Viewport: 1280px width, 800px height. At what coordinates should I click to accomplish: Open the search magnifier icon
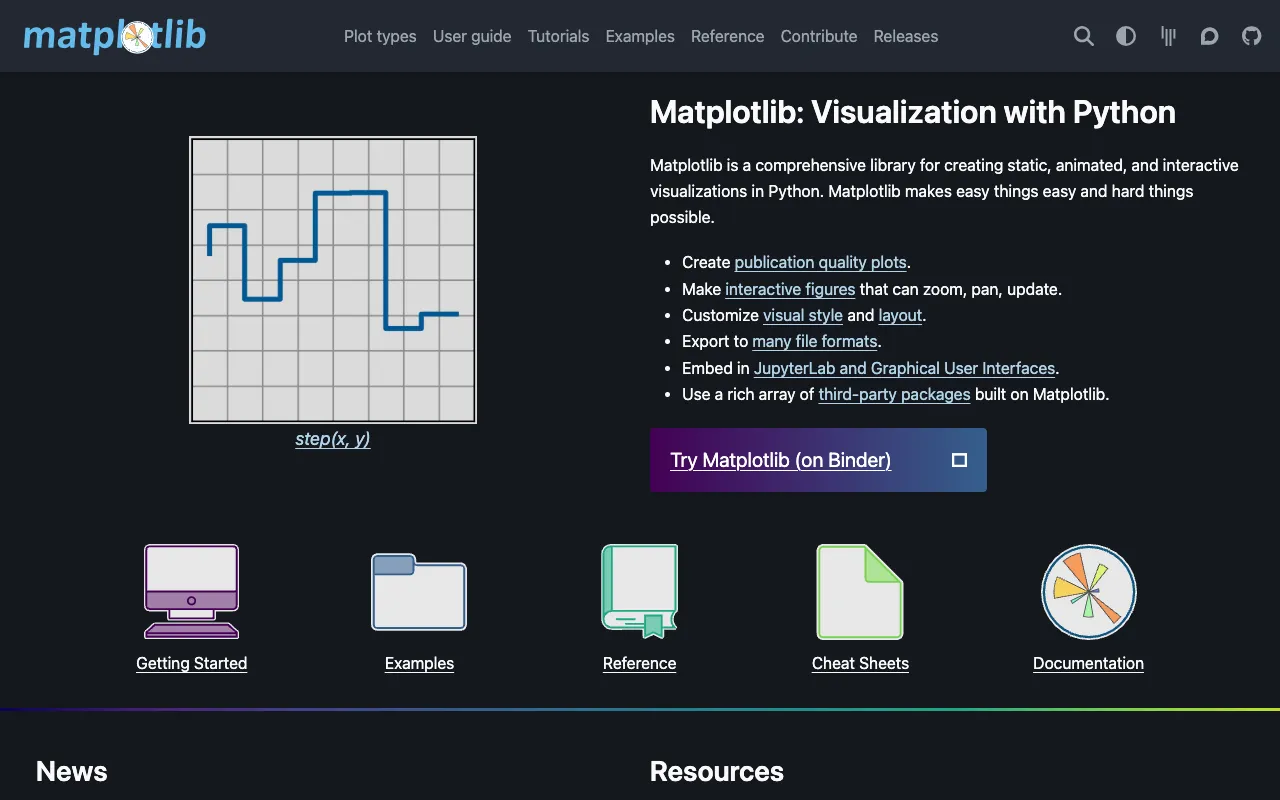coord(1084,36)
